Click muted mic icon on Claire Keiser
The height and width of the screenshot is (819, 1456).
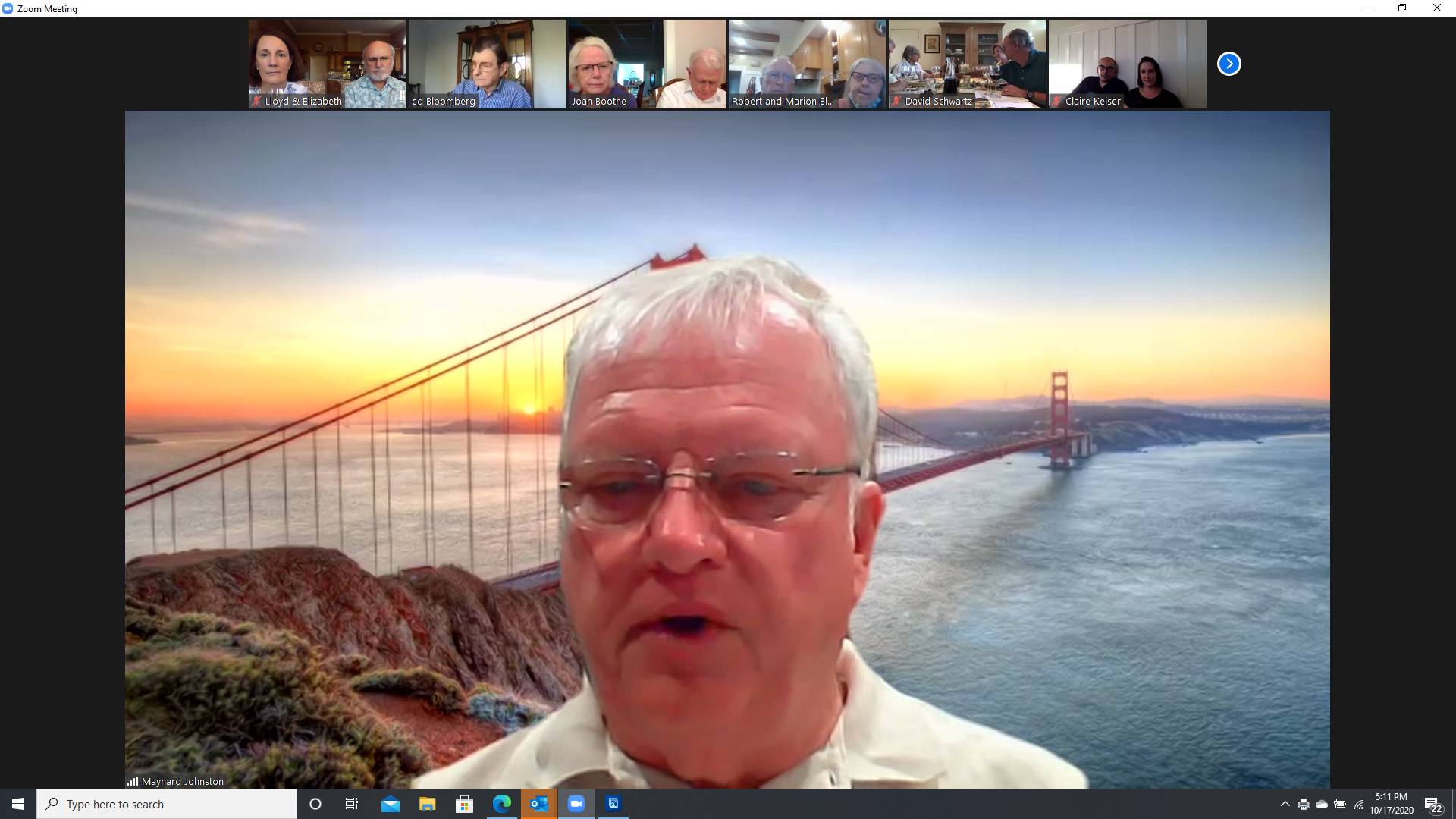(x=1057, y=101)
